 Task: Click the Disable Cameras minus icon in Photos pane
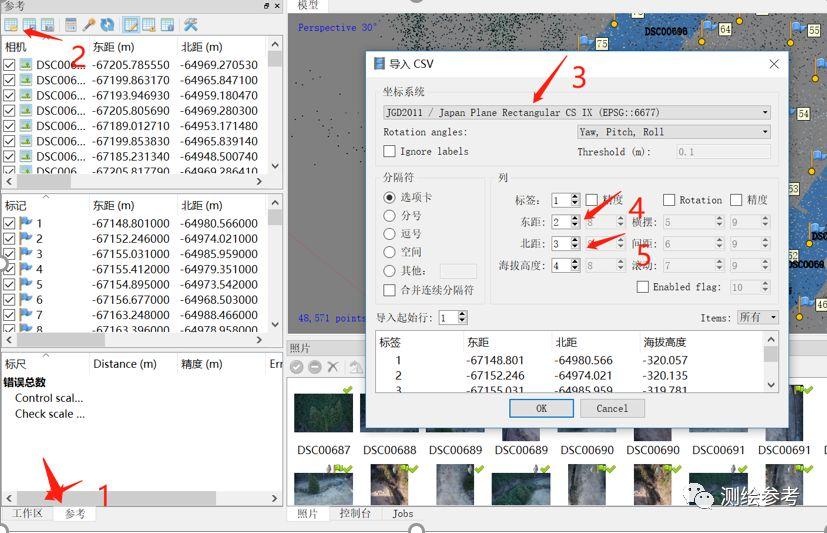[x=315, y=366]
